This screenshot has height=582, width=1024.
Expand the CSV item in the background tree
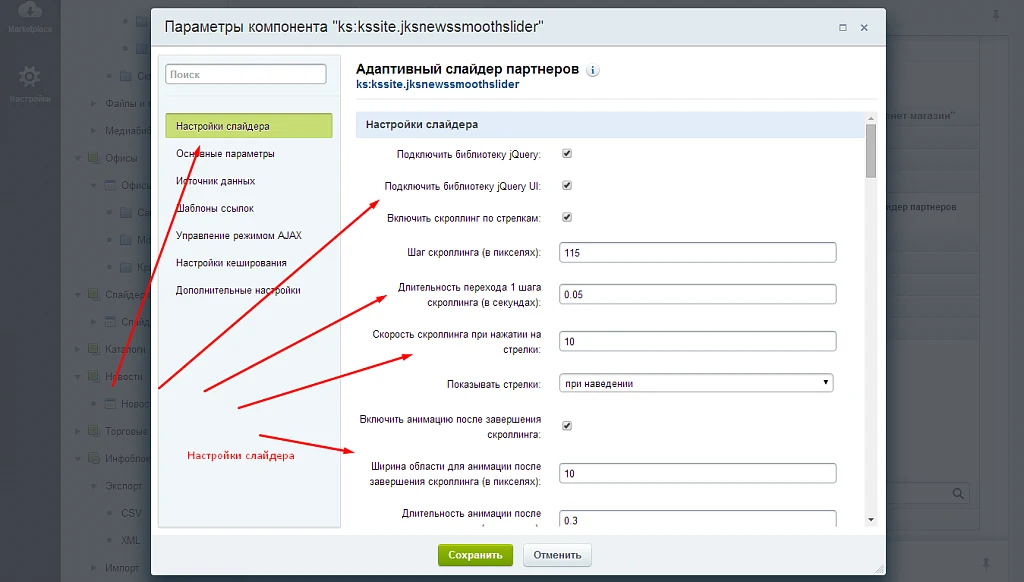click(x=109, y=513)
